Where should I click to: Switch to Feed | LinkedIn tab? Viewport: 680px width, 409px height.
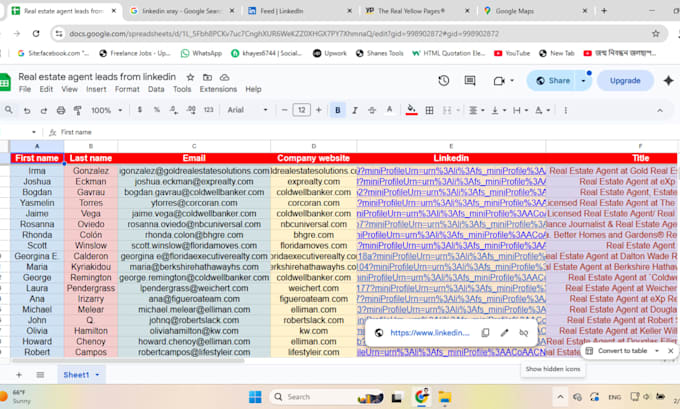(x=299, y=11)
